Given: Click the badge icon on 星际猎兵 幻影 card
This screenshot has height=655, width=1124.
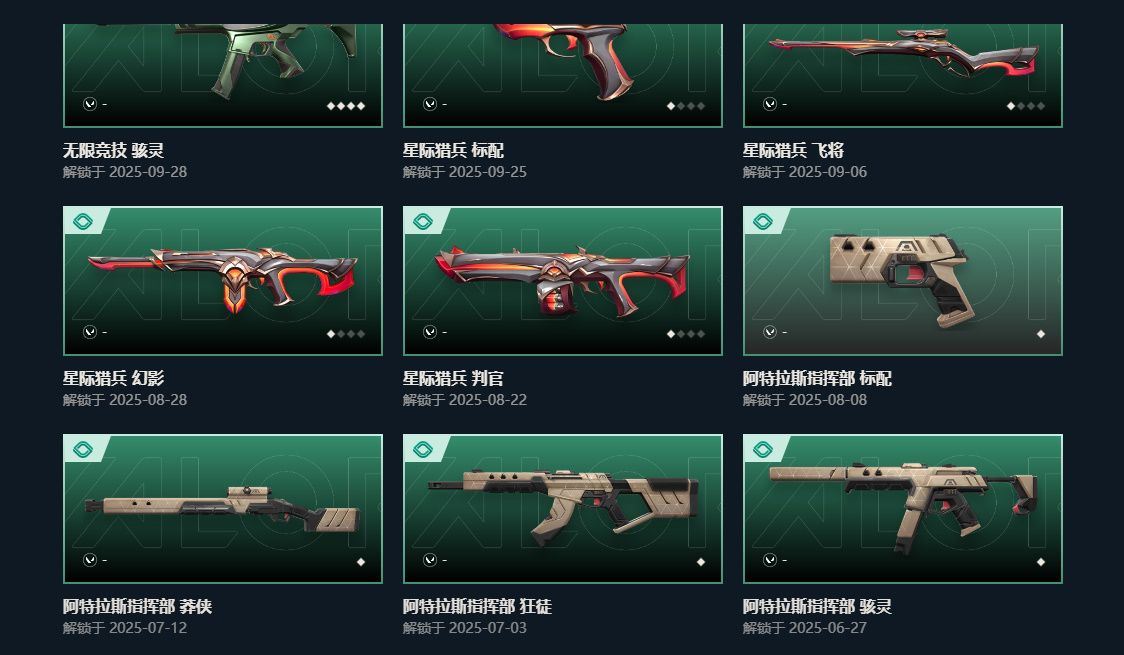Looking at the screenshot, I should point(83,221).
